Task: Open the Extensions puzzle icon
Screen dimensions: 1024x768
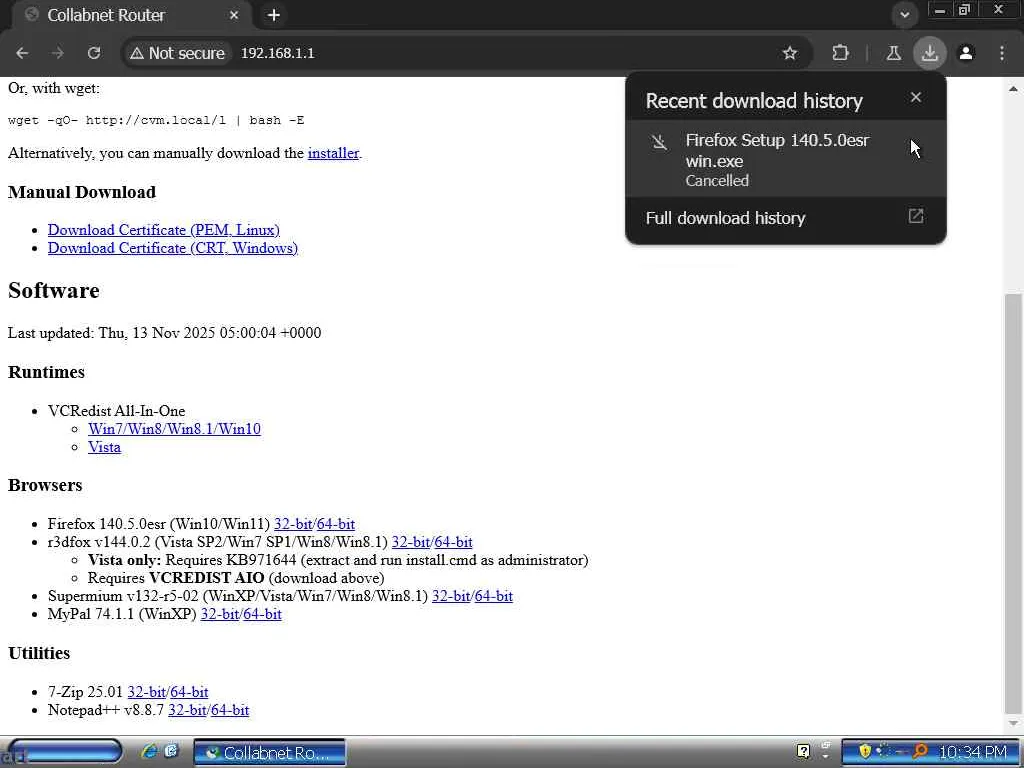Action: point(840,53)
